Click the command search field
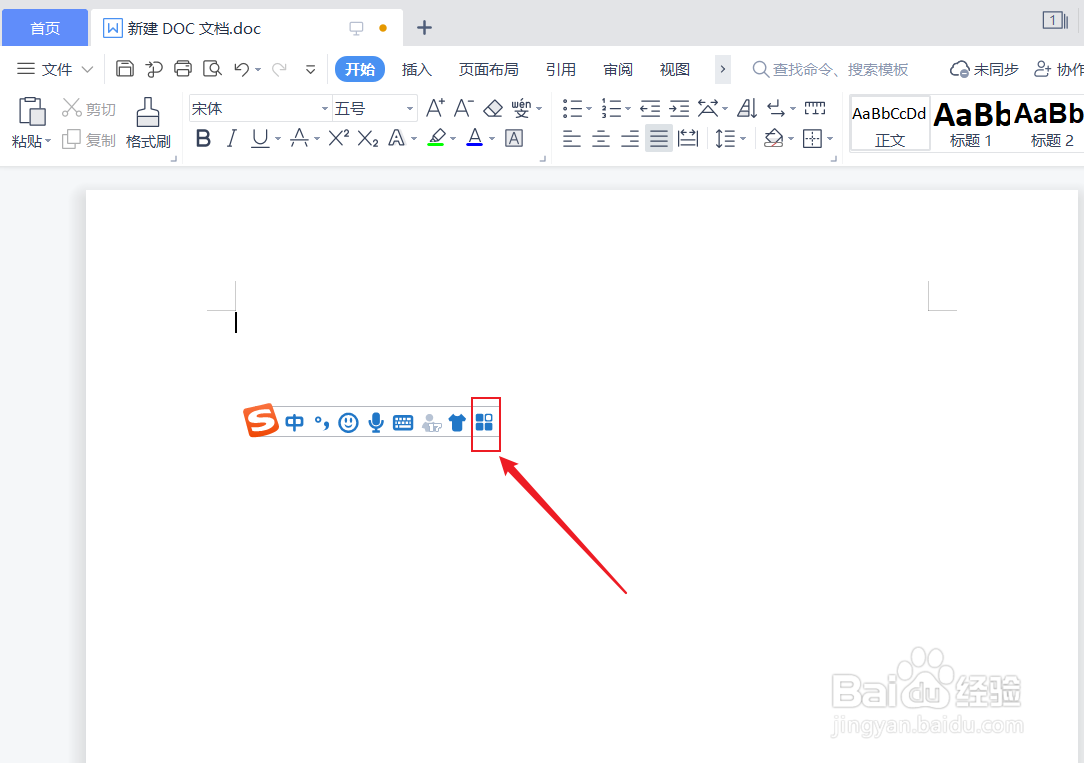1084x763 pixels. [x=830, y=69]
